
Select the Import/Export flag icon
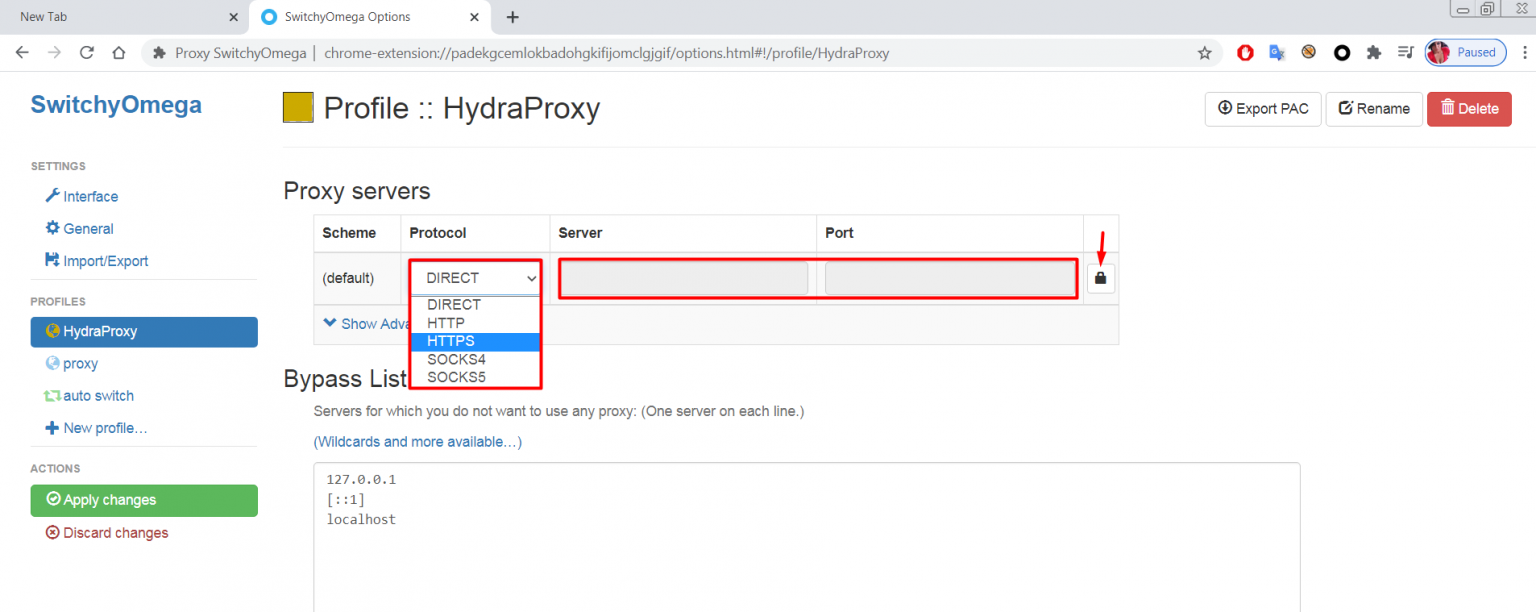pos(53,261)
